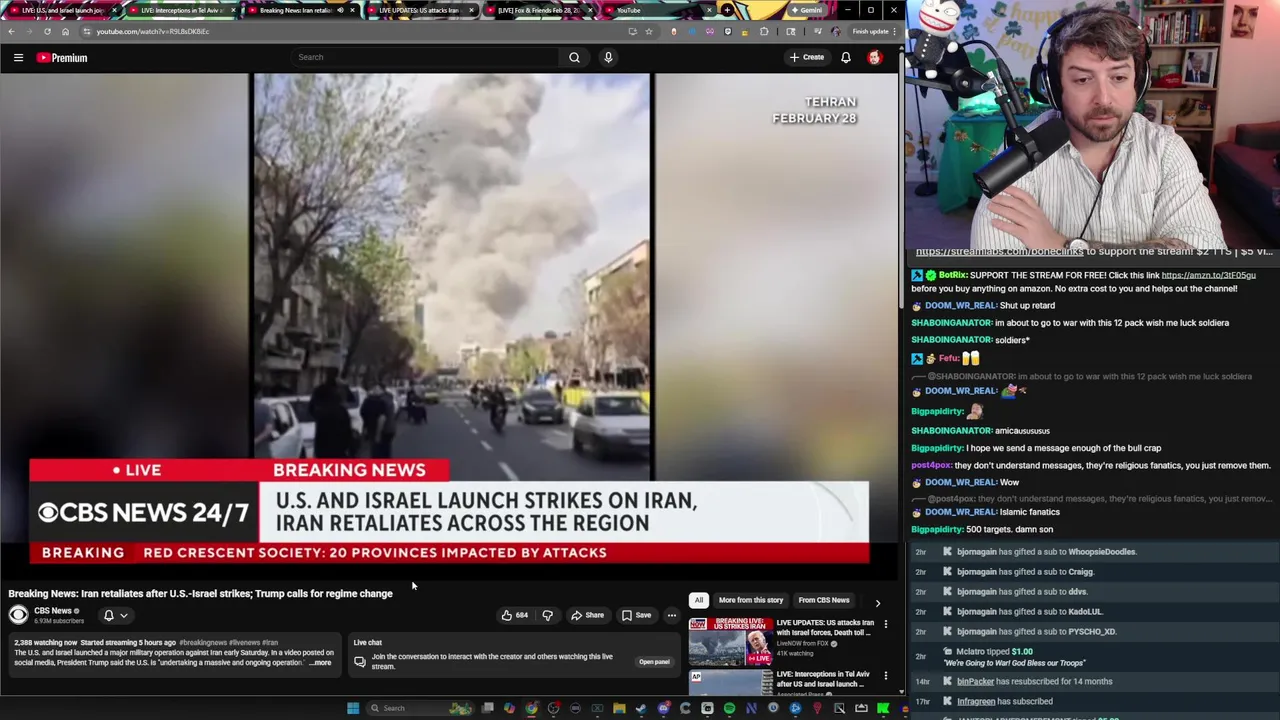
Task: Click the post4pox username in chat
Action: click(x=931, y=465)
